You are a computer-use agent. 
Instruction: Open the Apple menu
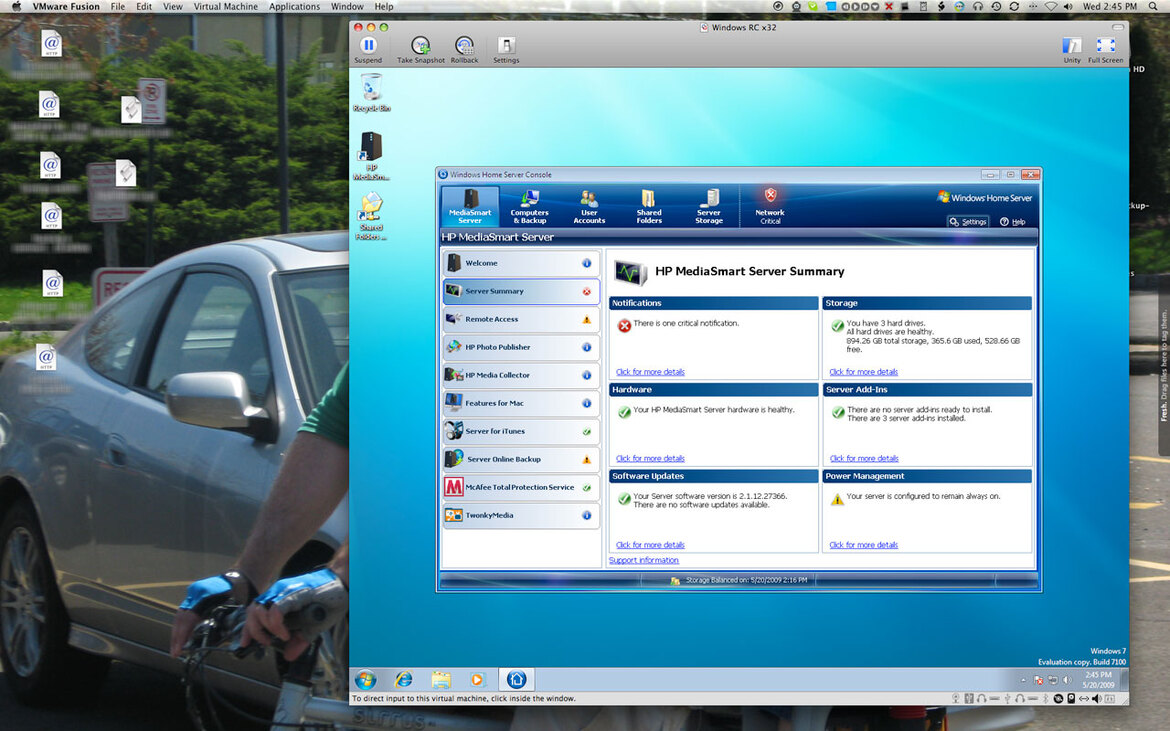16,7
